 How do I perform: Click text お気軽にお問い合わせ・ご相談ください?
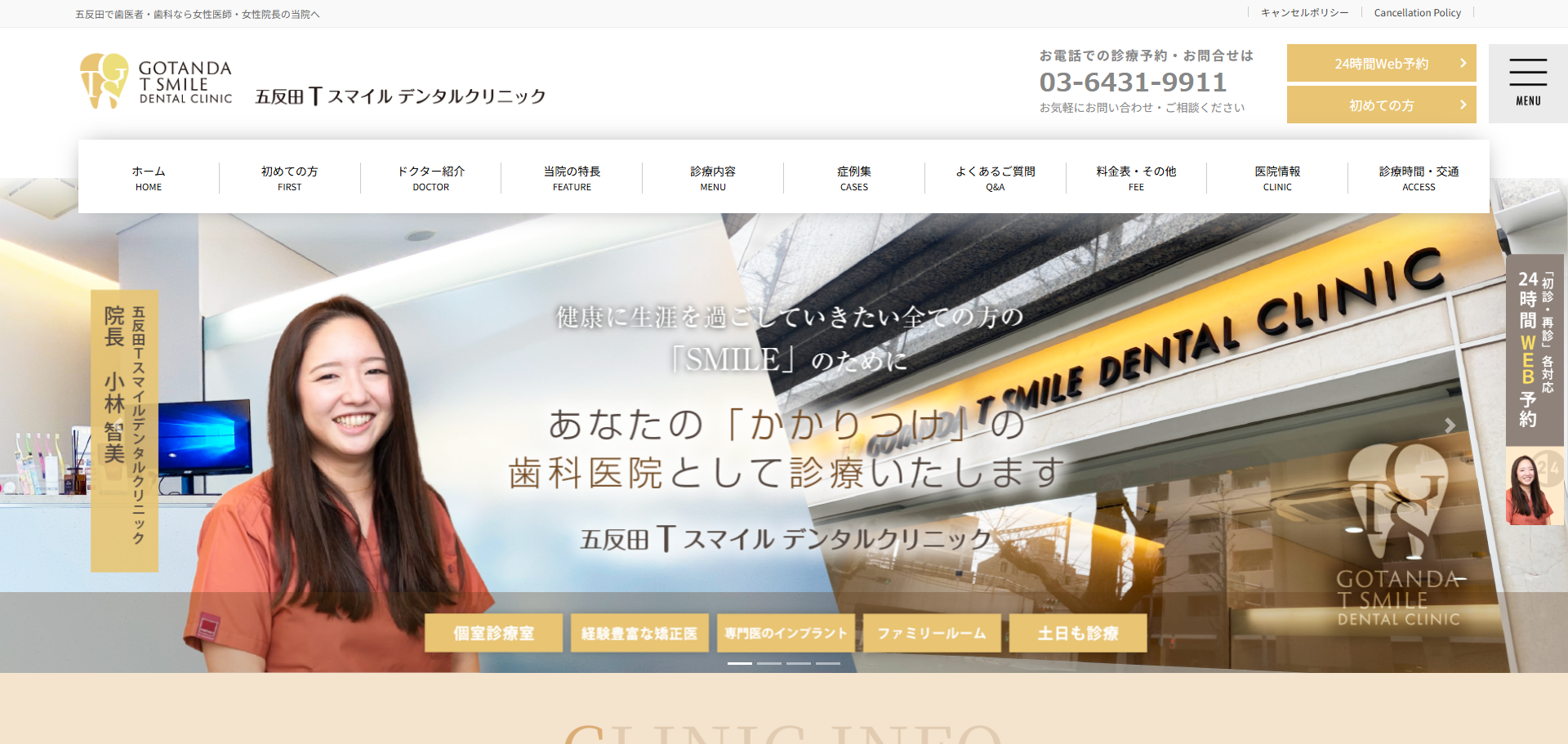(1142, 108)
